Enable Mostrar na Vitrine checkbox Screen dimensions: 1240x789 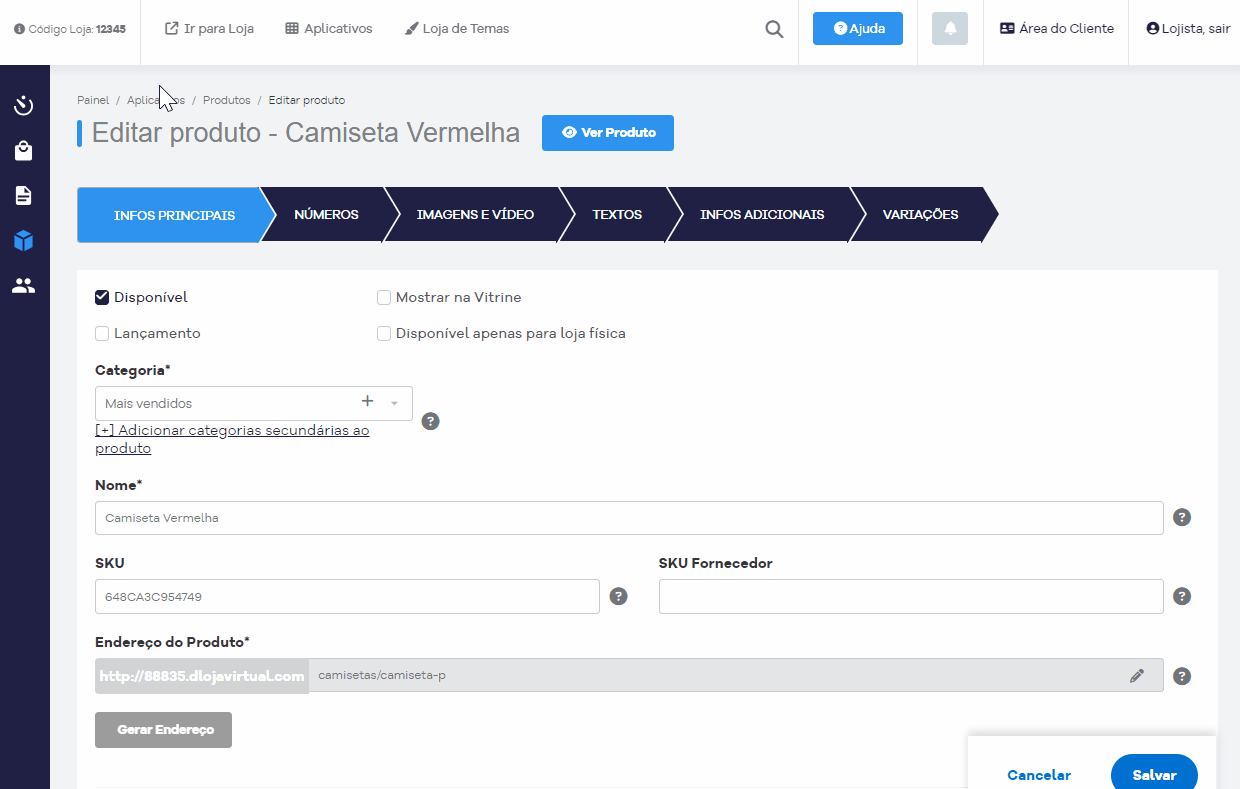point(384,297)
